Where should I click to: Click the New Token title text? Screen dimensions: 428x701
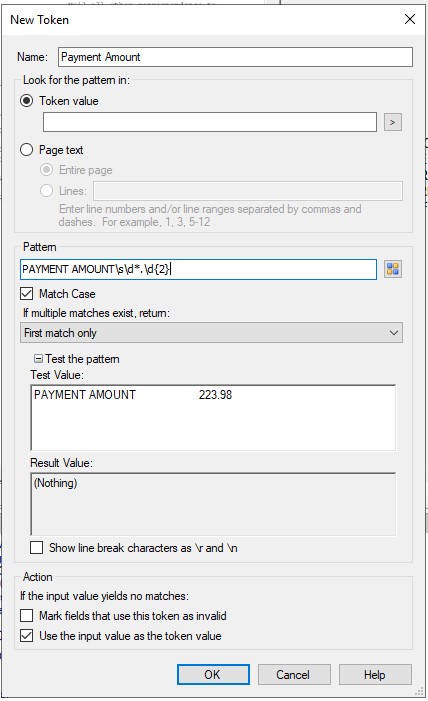tap(39, 20)
